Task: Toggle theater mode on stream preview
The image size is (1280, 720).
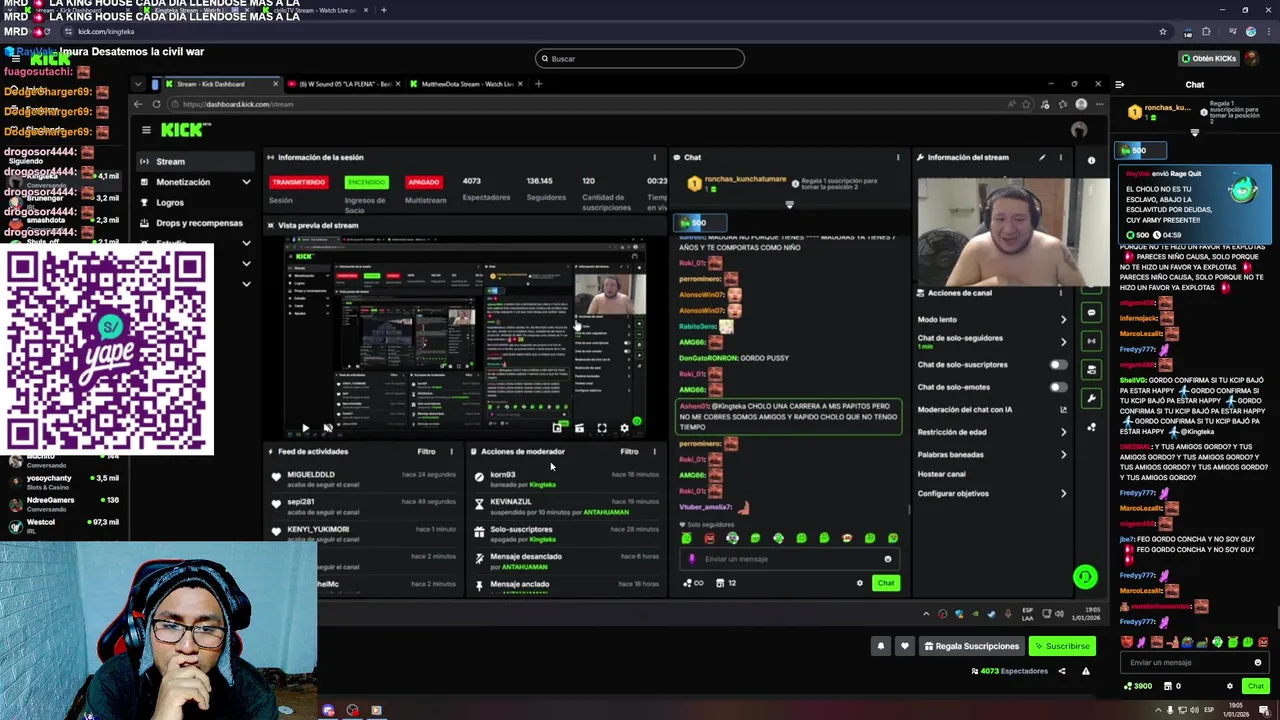Action: 579,428
